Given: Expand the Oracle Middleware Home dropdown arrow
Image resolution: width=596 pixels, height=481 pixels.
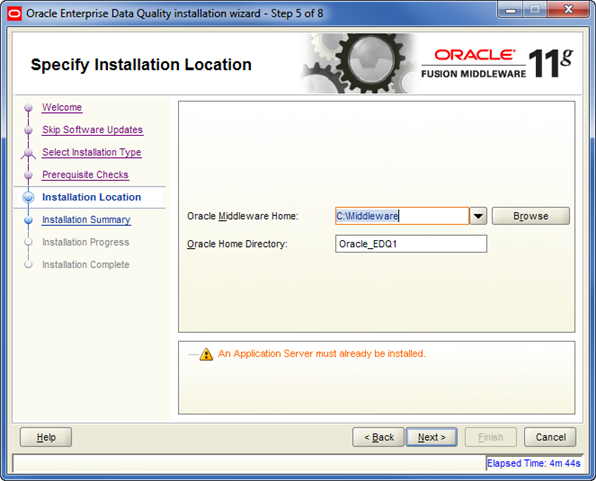Looking at the screenshot, I should (x=478, y=216).
